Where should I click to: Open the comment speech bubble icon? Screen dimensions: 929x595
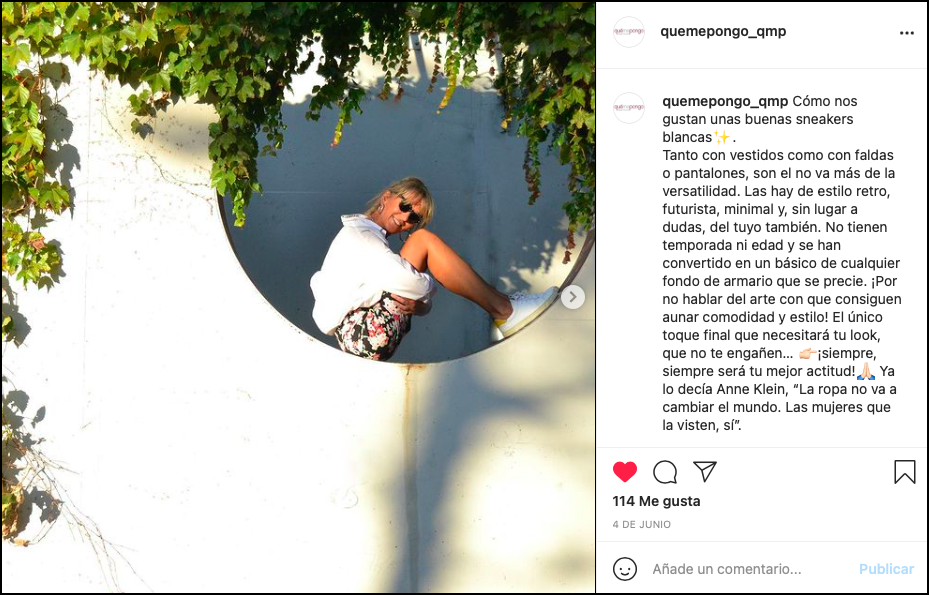[665, 472]
